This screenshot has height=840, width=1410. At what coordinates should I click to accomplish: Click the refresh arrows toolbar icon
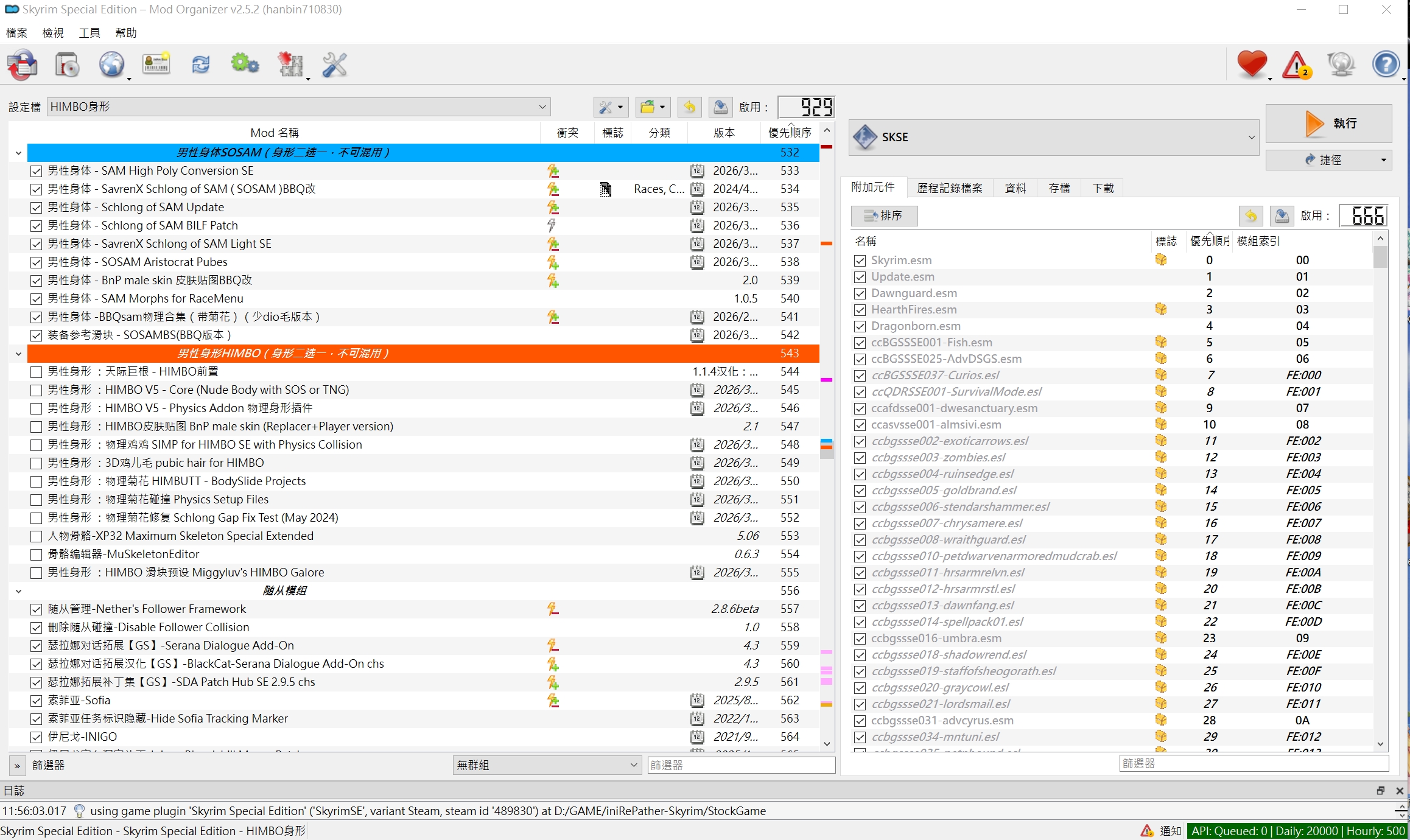click(x=201, y=65)
